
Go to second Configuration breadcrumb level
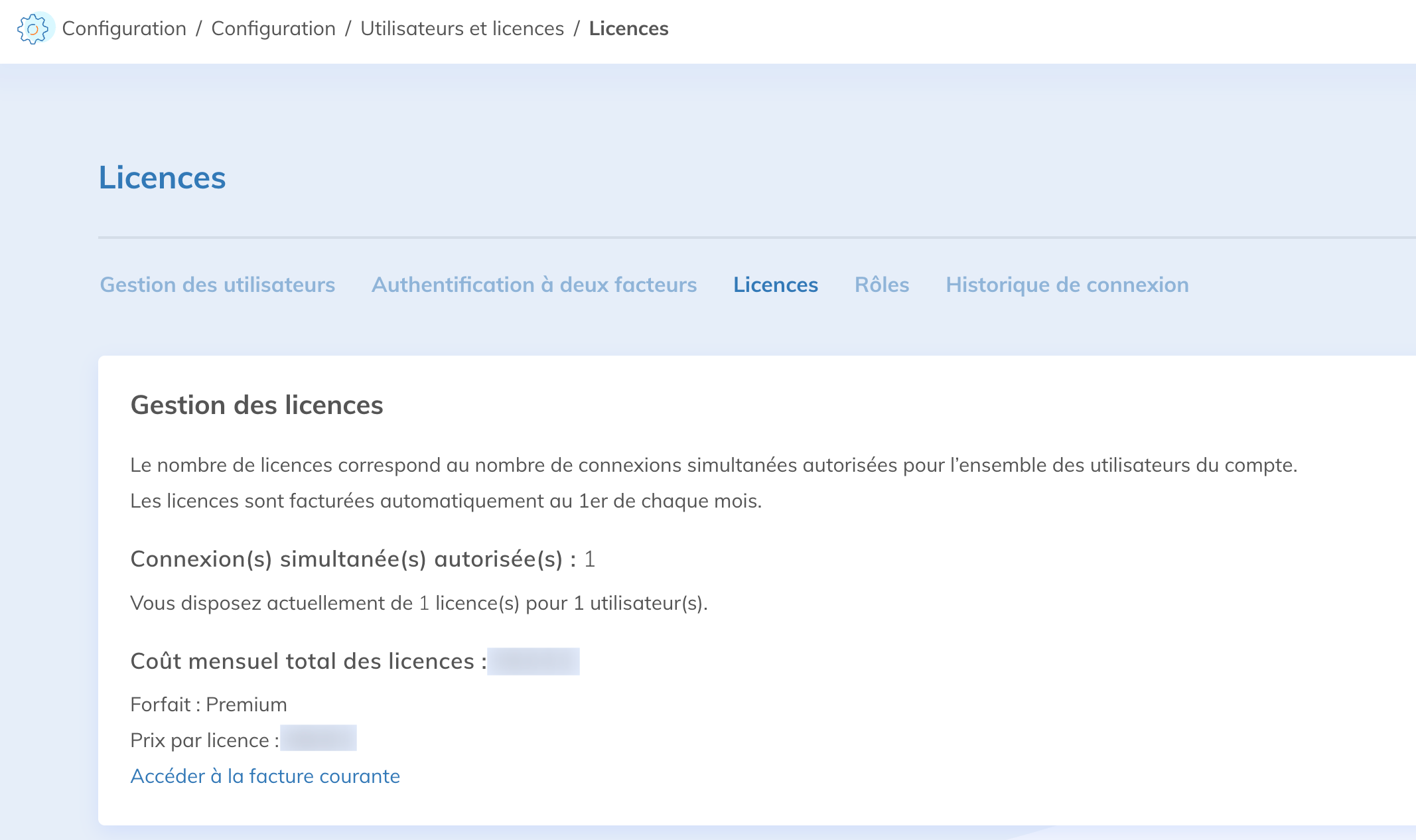pyautogui.click(x=273, y=29)
